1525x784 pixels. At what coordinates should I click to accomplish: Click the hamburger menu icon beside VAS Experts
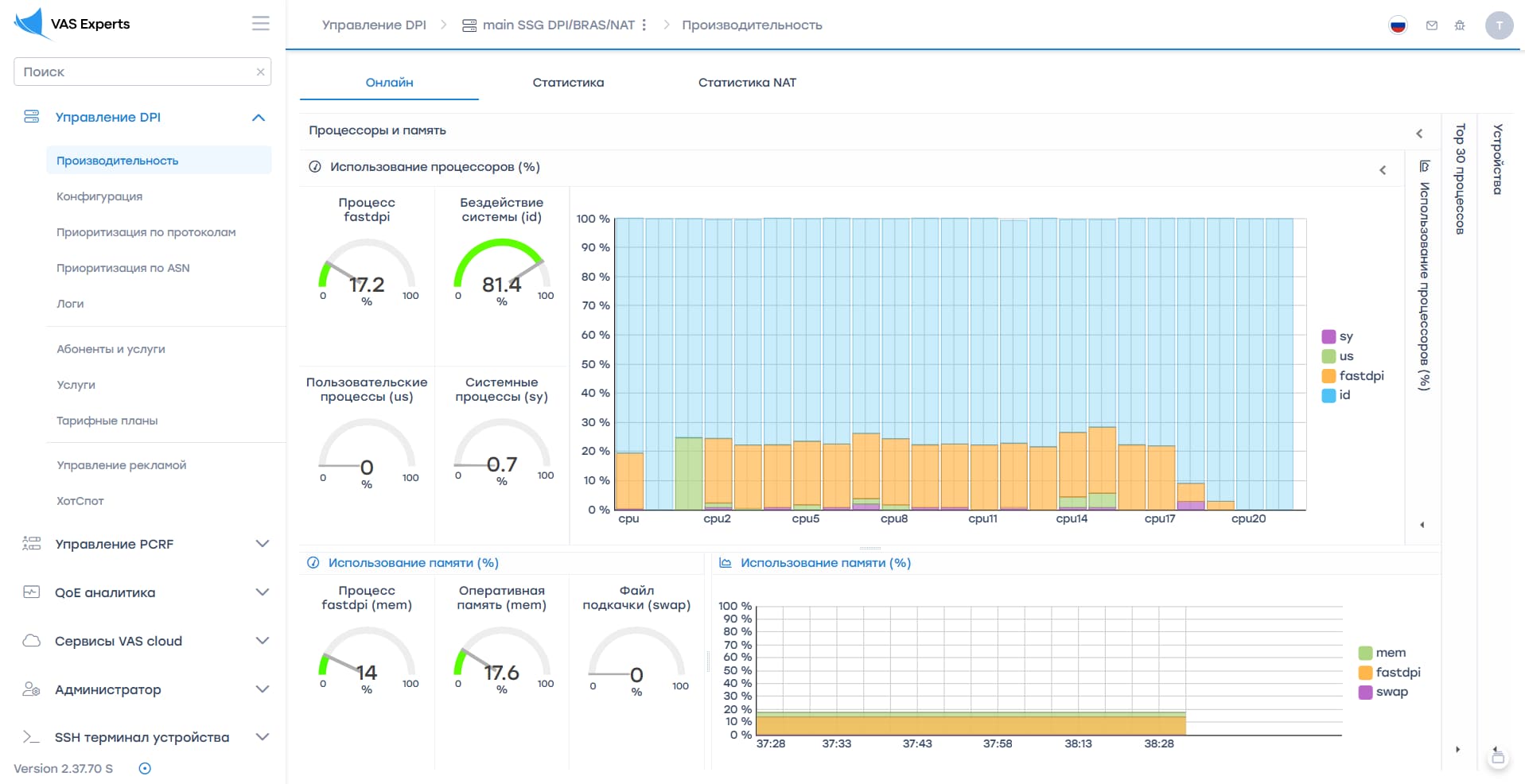(261, 24)
